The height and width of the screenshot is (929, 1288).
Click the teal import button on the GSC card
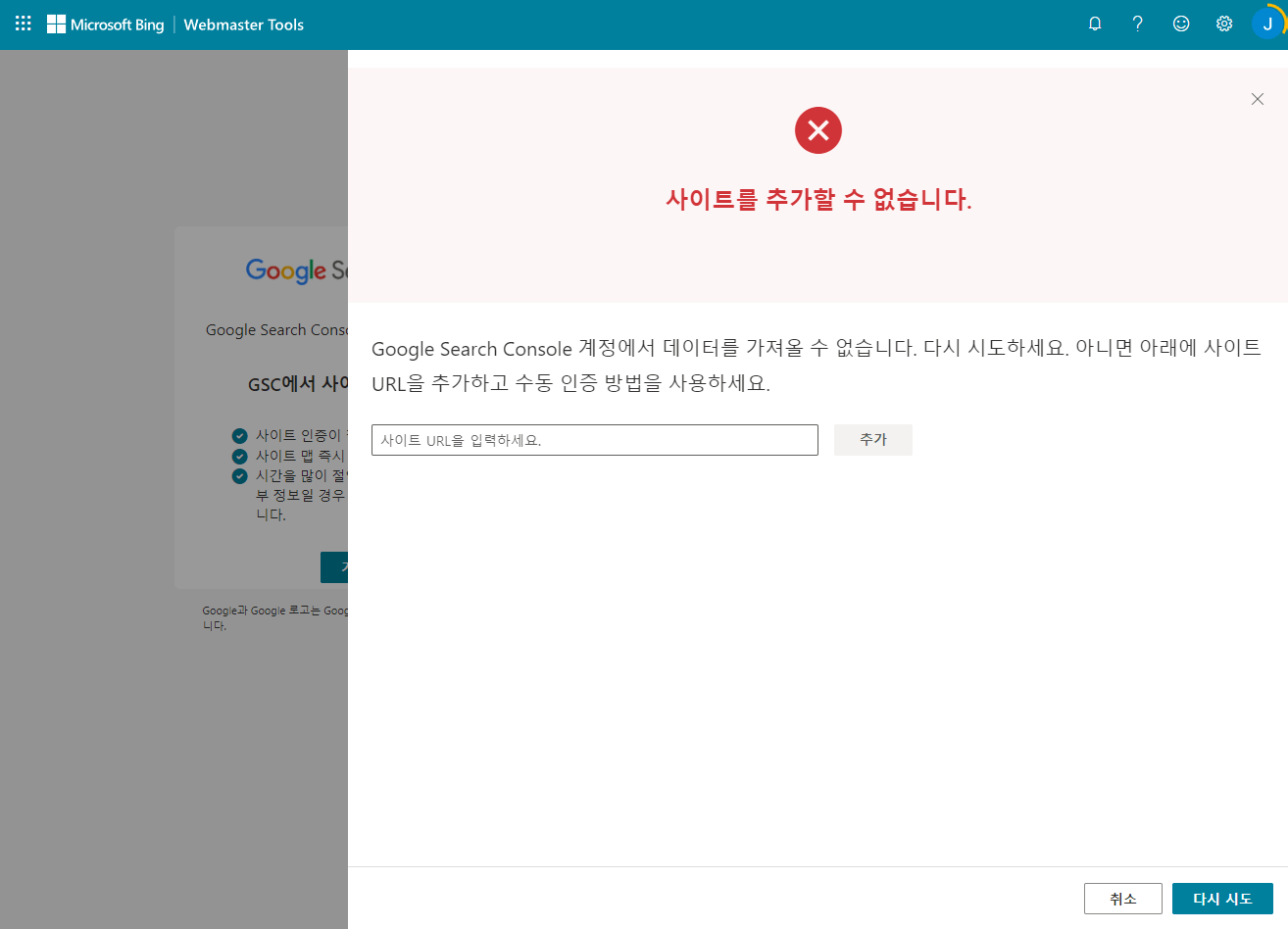(336, 566)
